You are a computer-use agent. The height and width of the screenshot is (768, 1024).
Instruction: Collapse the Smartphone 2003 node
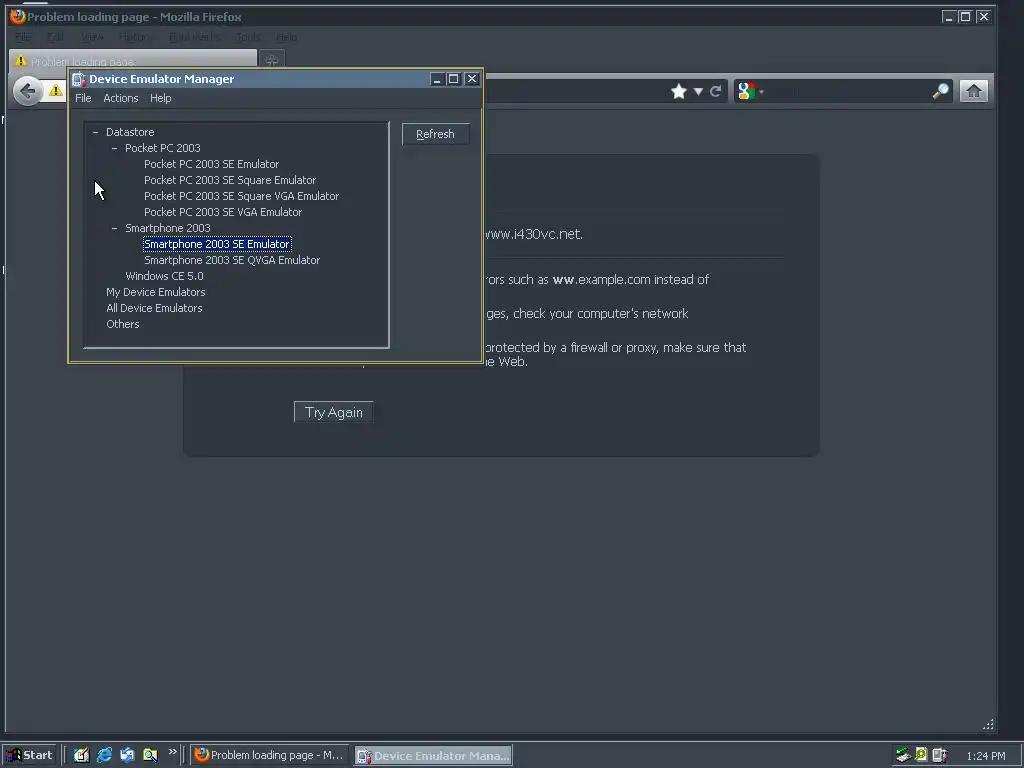point(114,228)
